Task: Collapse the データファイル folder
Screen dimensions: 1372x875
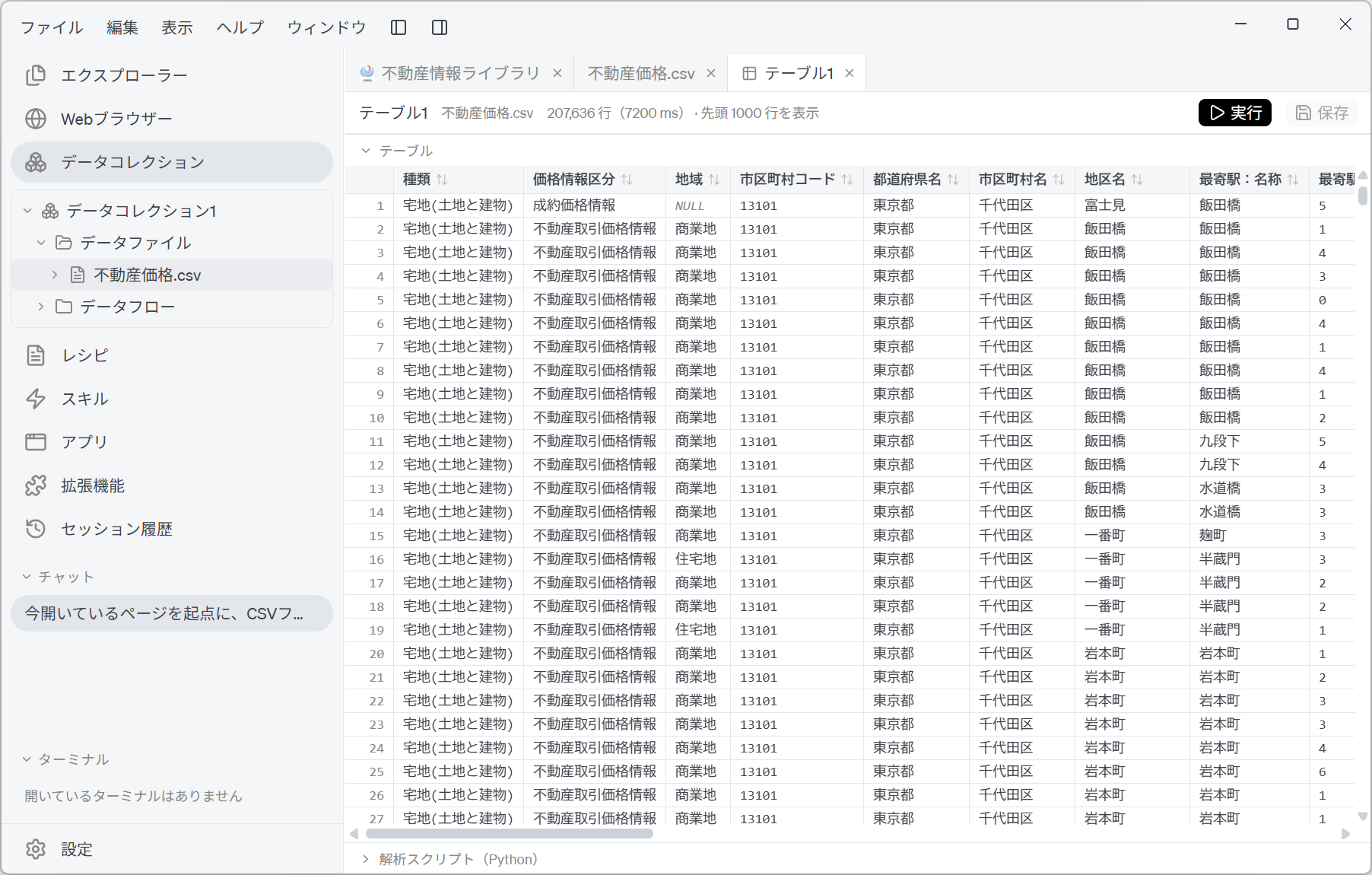Action: click(41, 243)
